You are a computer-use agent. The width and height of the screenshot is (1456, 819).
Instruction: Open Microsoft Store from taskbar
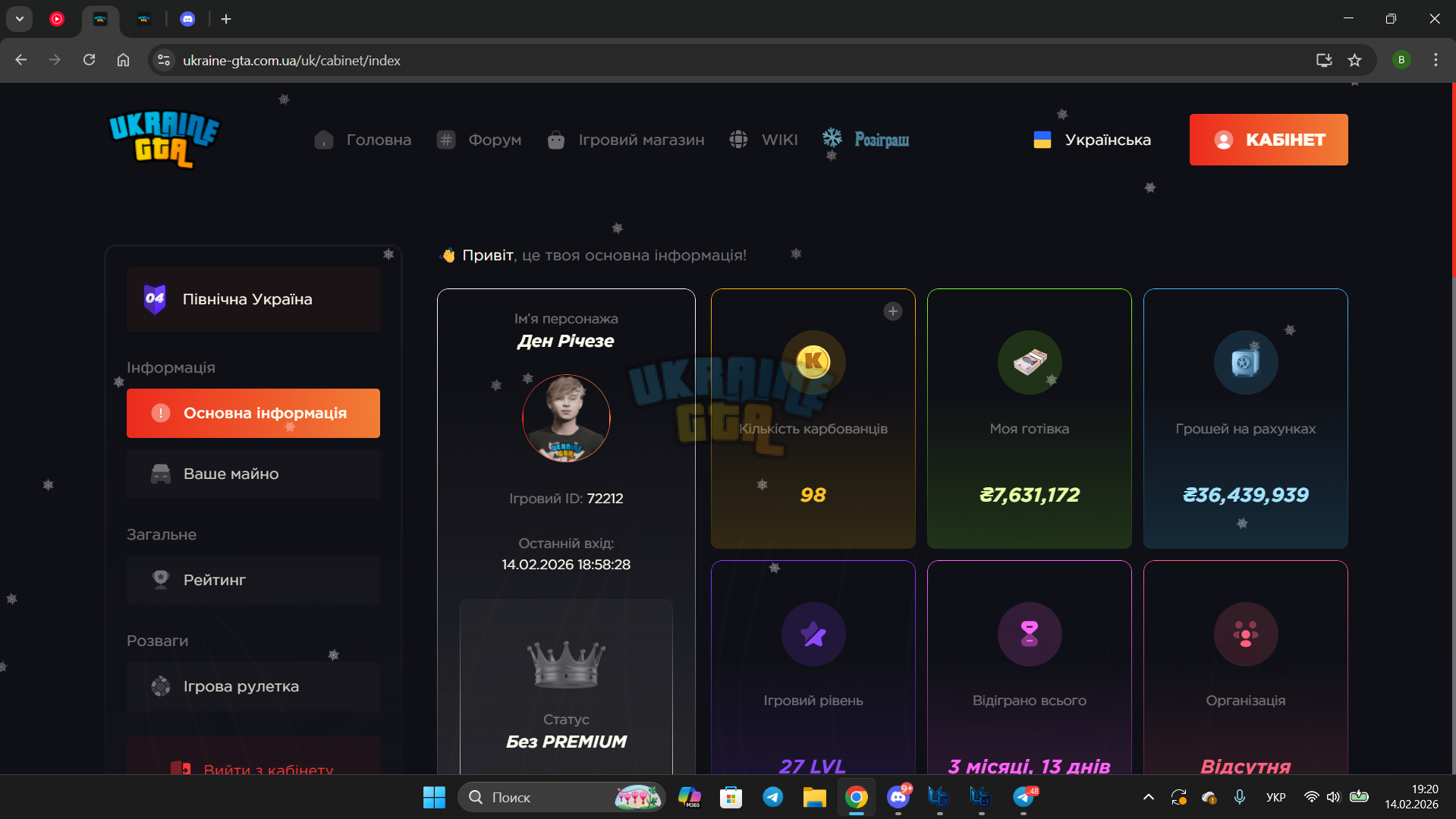pyautogui.click(x=731, y=797)
